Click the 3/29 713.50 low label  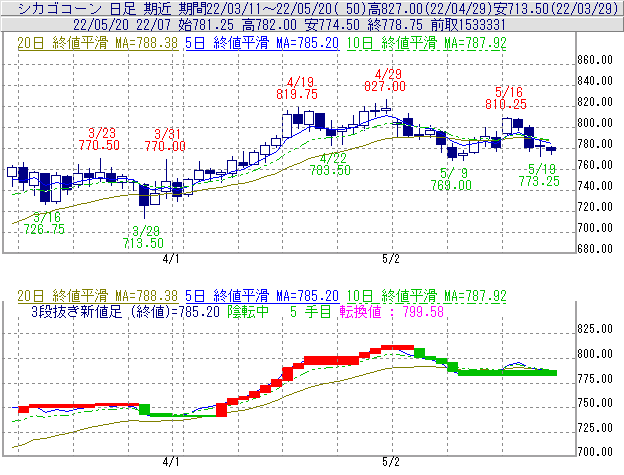pyautogui.click(x=143, y=237)
